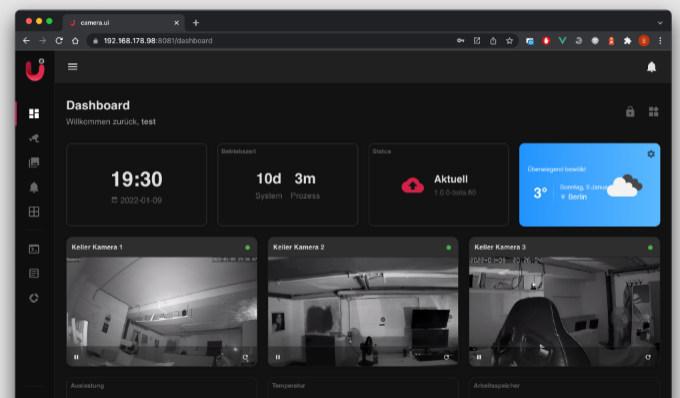The image size is (680, 398).
Task: Open the hamburger navigation menu
Action: point(72,66)
